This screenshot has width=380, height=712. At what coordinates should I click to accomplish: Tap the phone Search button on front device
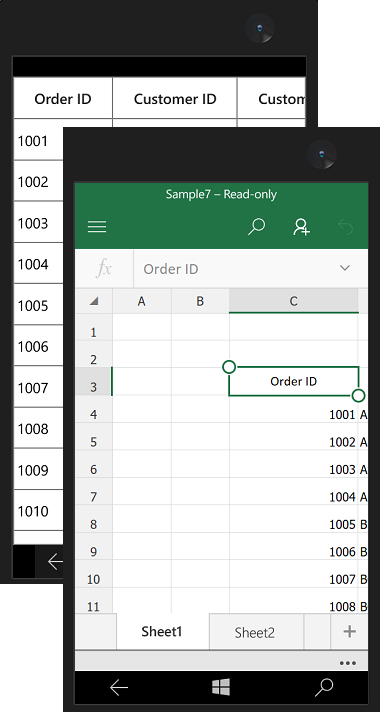(324, 687)
